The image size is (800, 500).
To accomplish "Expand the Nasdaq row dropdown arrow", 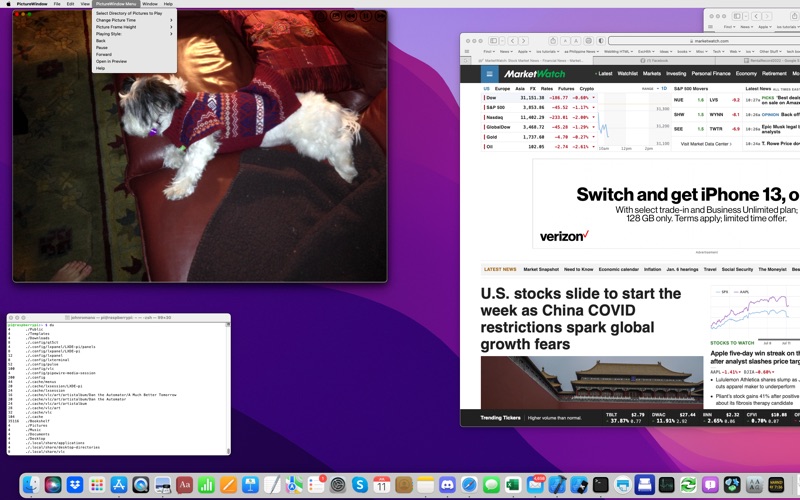I will [593, 117].
